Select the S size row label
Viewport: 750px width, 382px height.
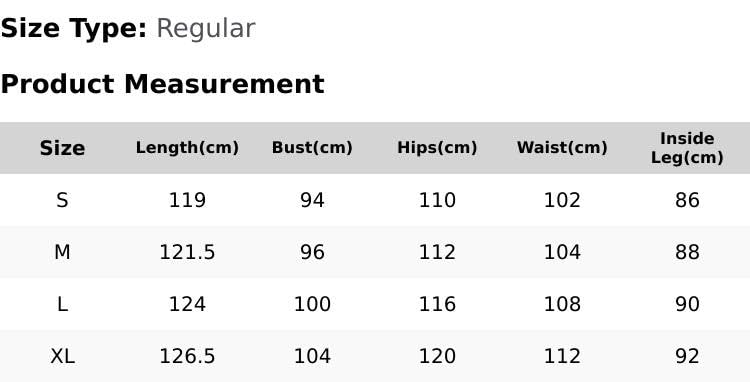pos(62,200)
